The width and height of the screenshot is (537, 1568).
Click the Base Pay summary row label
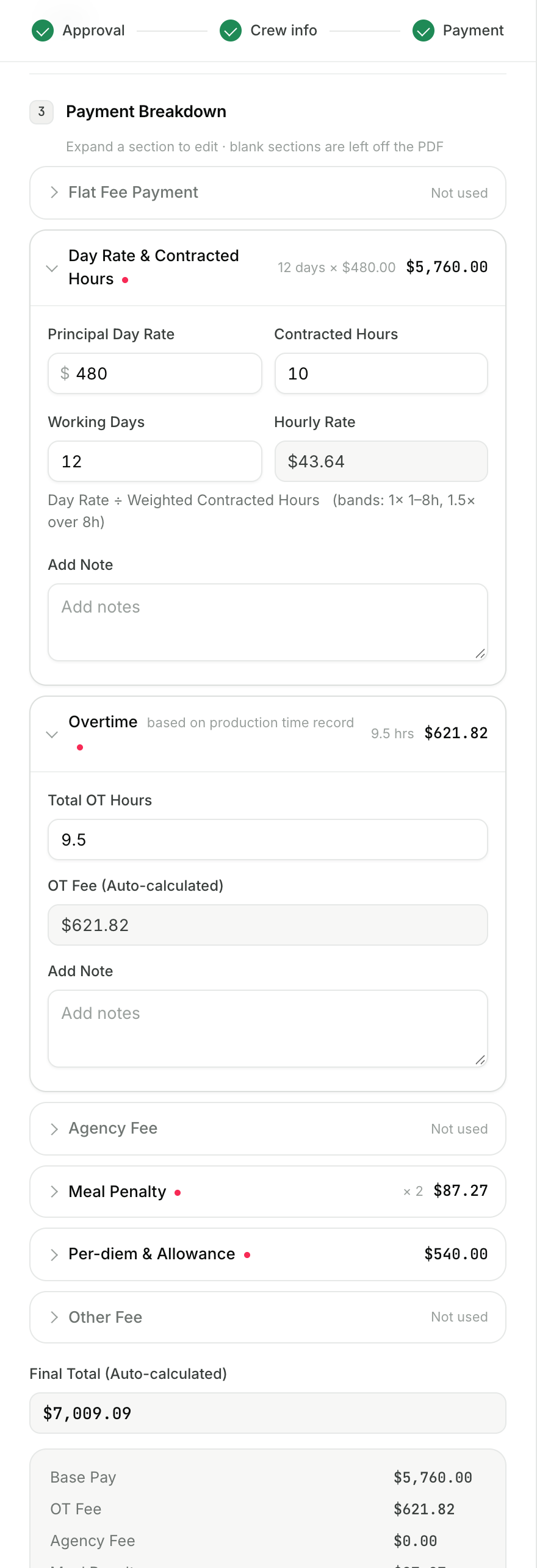click(x=83, y=1478)
